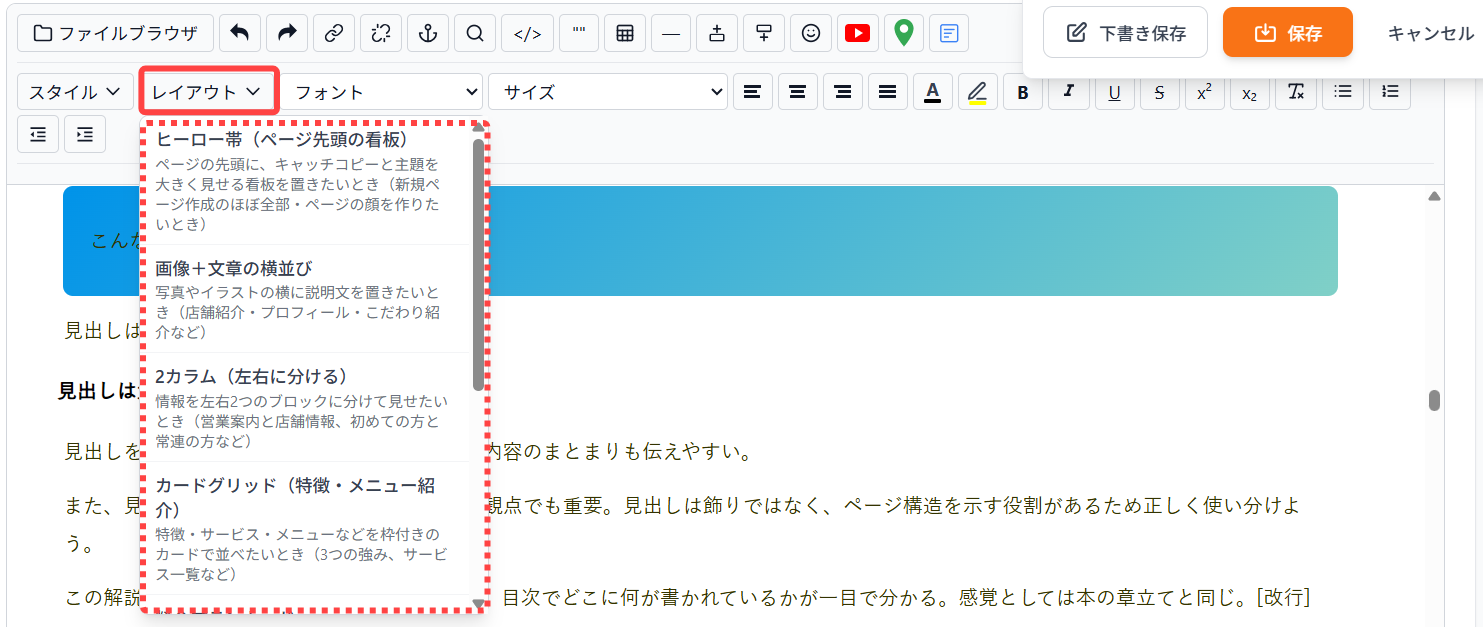The height and width of the screenshot is (627, 1483).
Task: Decrease indent with the outdent icon
Action: [38, 134]
